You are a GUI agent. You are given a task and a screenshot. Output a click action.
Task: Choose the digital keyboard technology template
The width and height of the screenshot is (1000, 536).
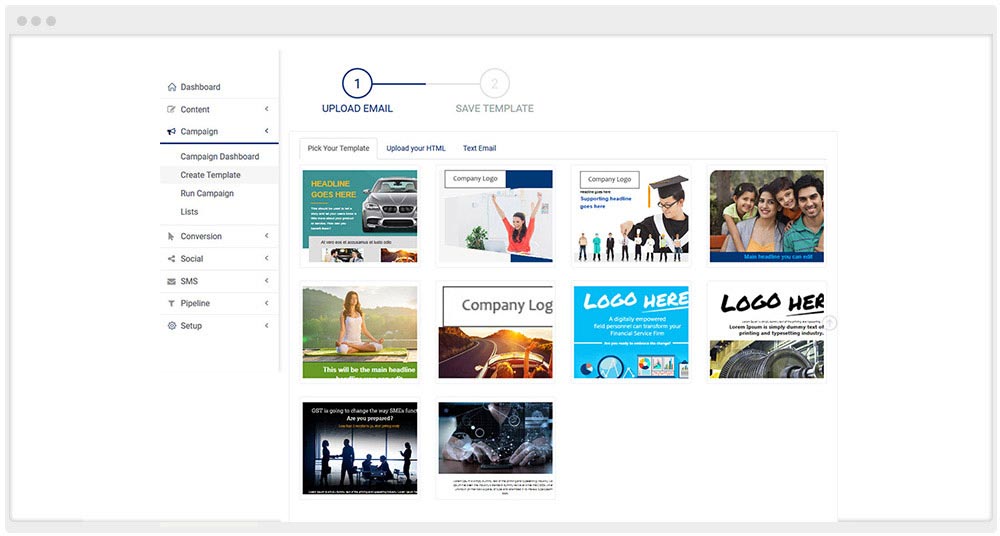pyautogui.click(x=496, y=448)
